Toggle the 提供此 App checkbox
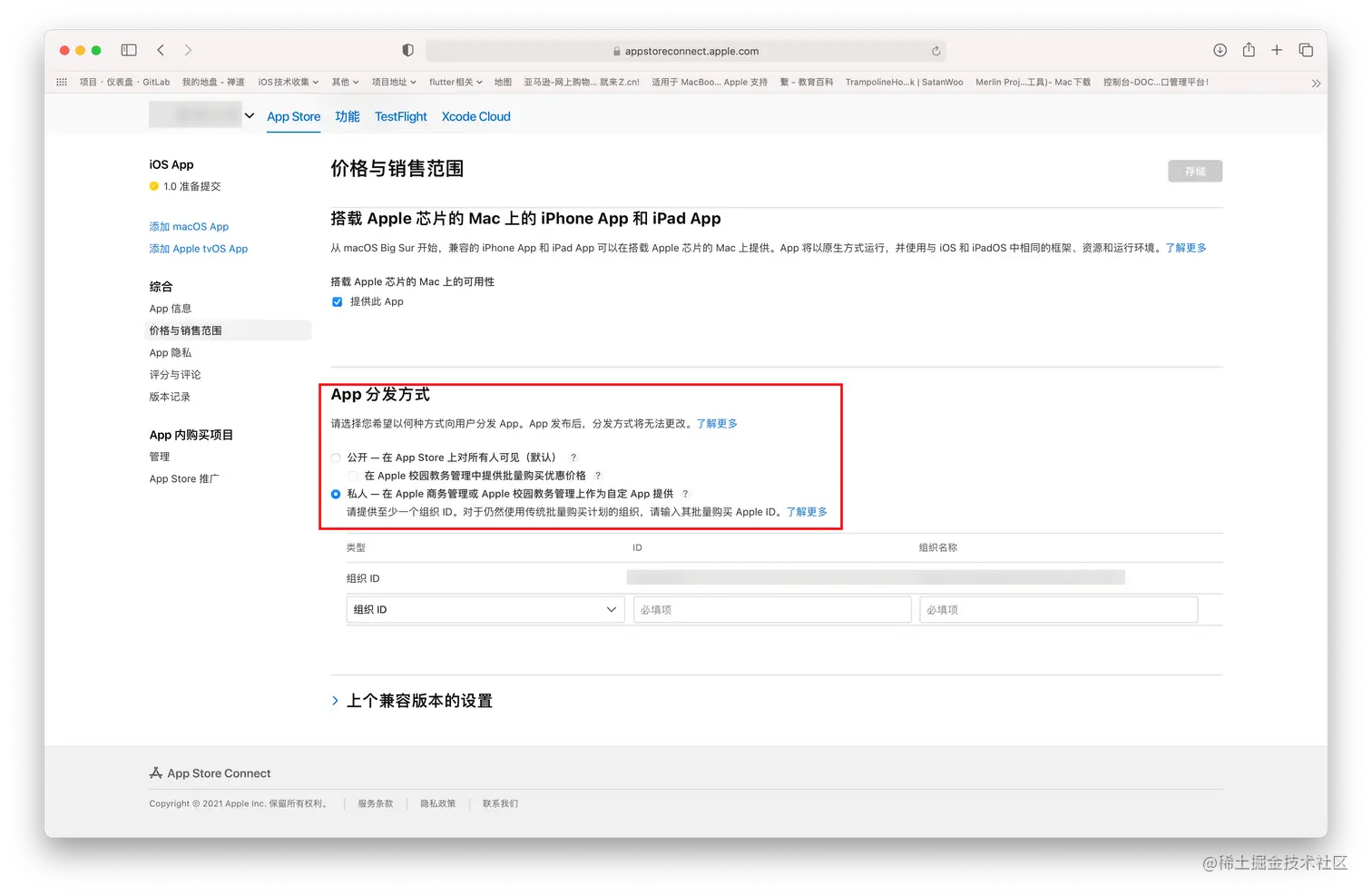The width and height of the screenshot is (1372, 896). (337, 301)
